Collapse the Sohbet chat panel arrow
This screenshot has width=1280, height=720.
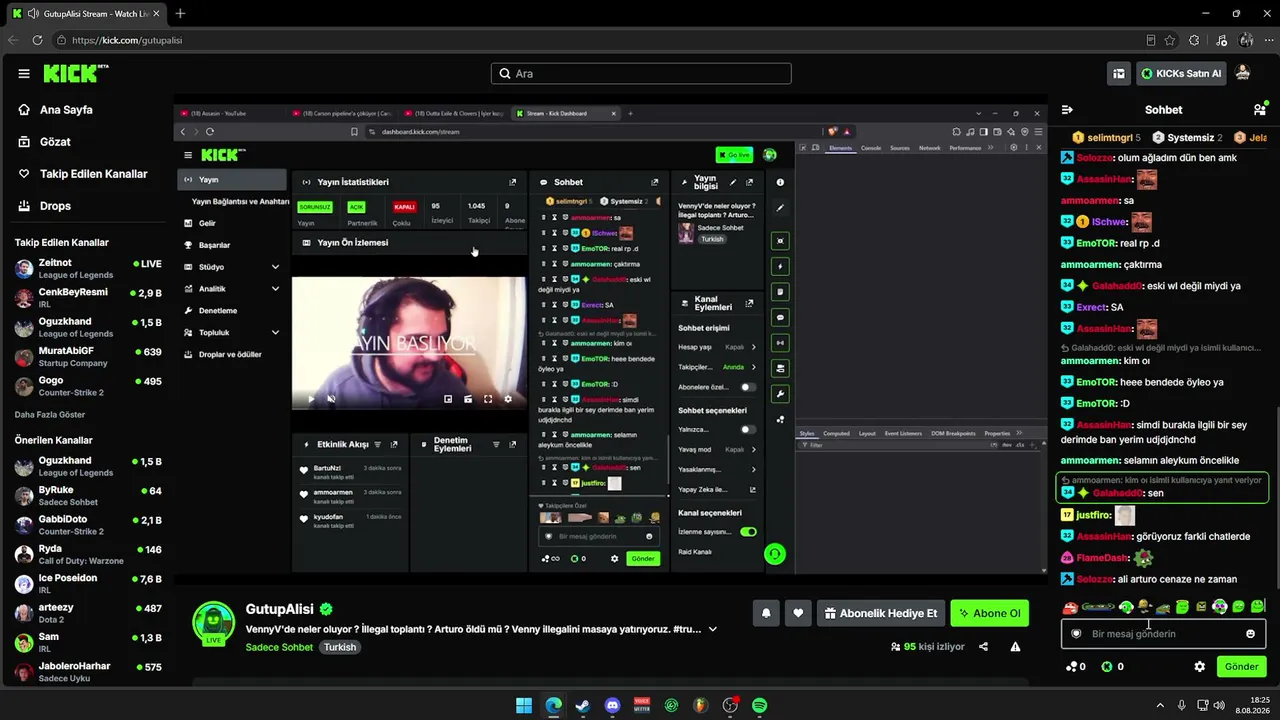1067,110
